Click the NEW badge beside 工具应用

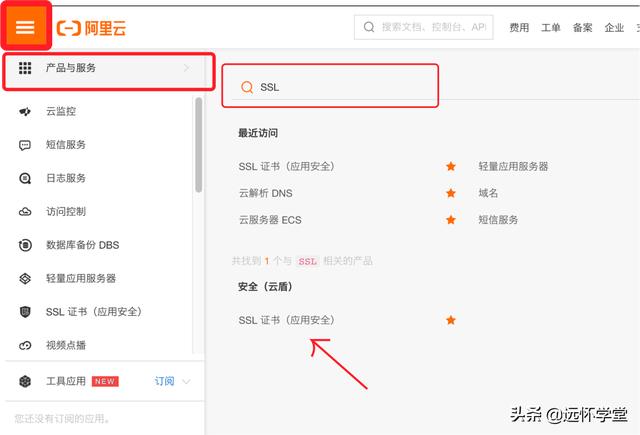105,382
